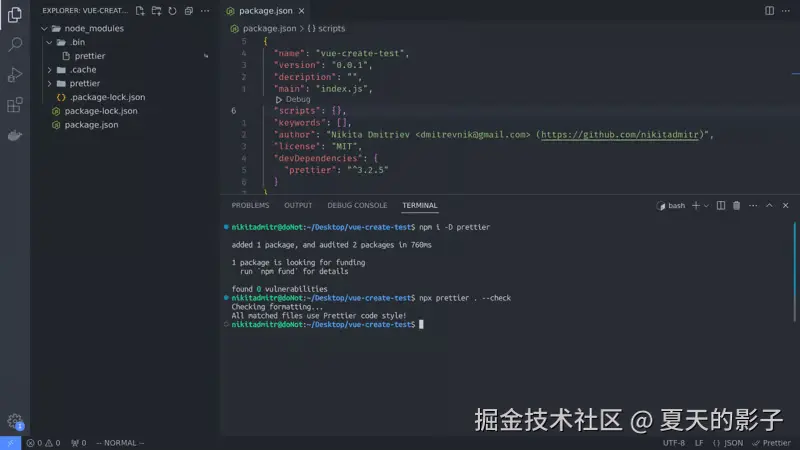Change language mode JSON
The image size is (800, 450).
[728, 443]
